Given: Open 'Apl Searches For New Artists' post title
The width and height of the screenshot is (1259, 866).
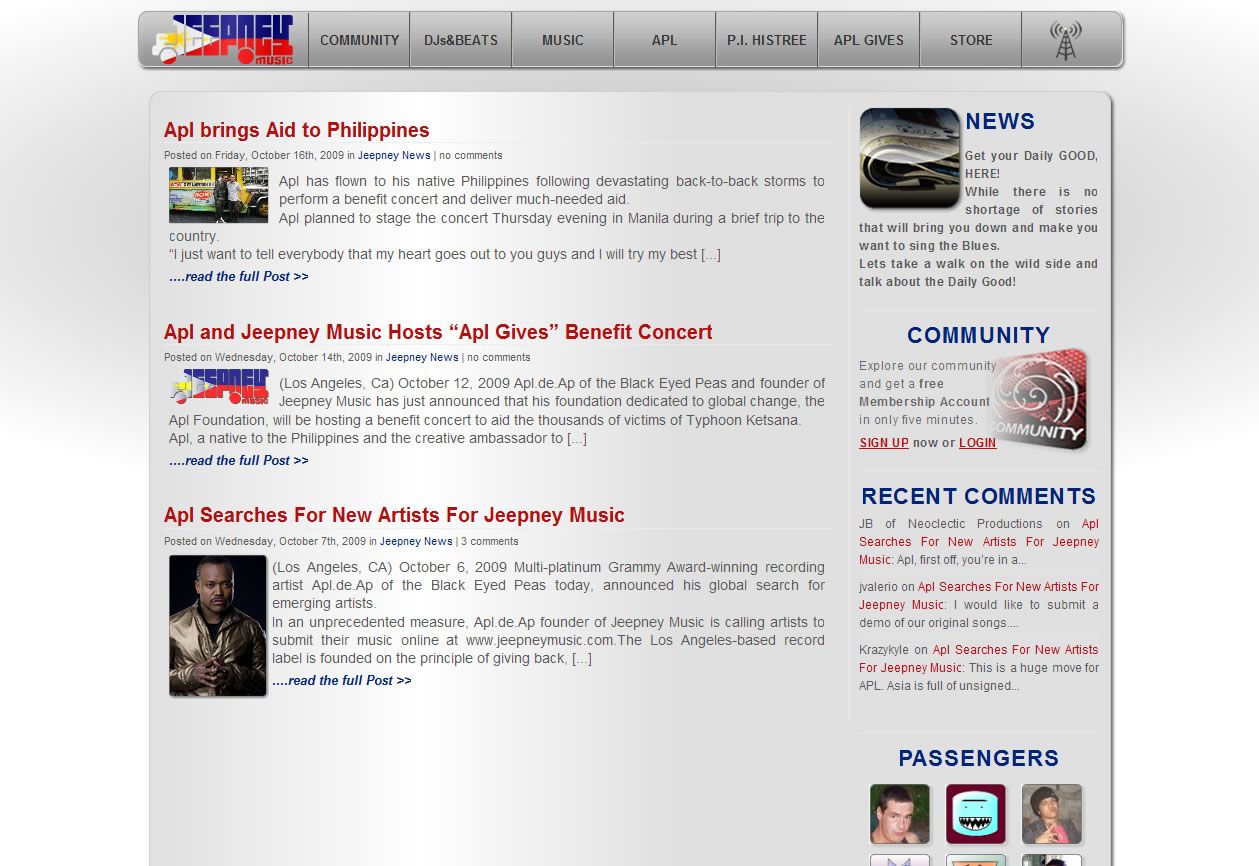Looking at the screenshot, I should tap(394, 515).
